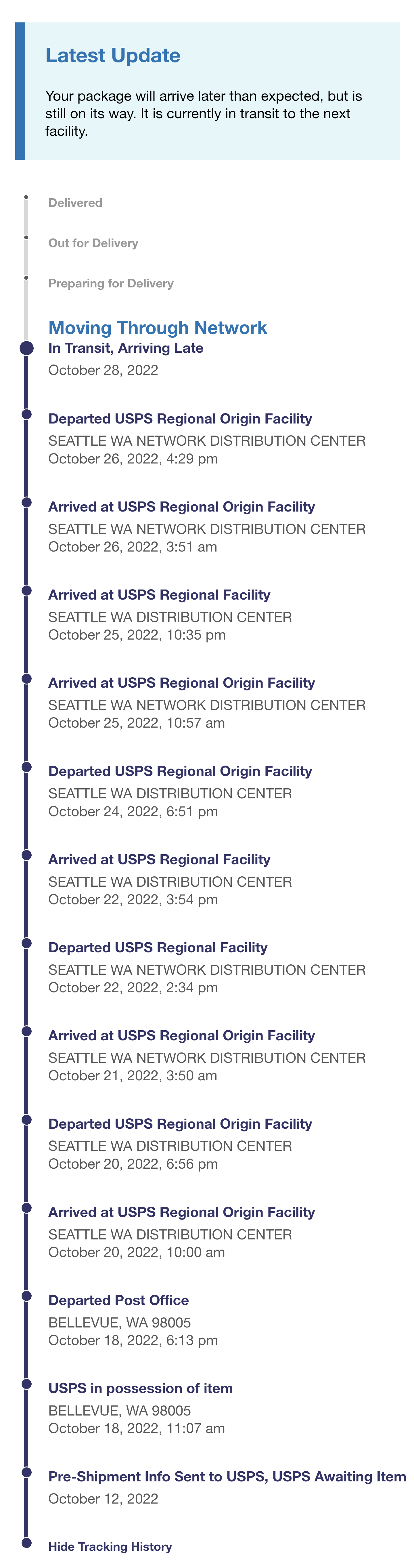The height and width of the screenshot is (1568, 414).
Task: Select the USPS in possession of item title
Action: (x=140, y=1388)
